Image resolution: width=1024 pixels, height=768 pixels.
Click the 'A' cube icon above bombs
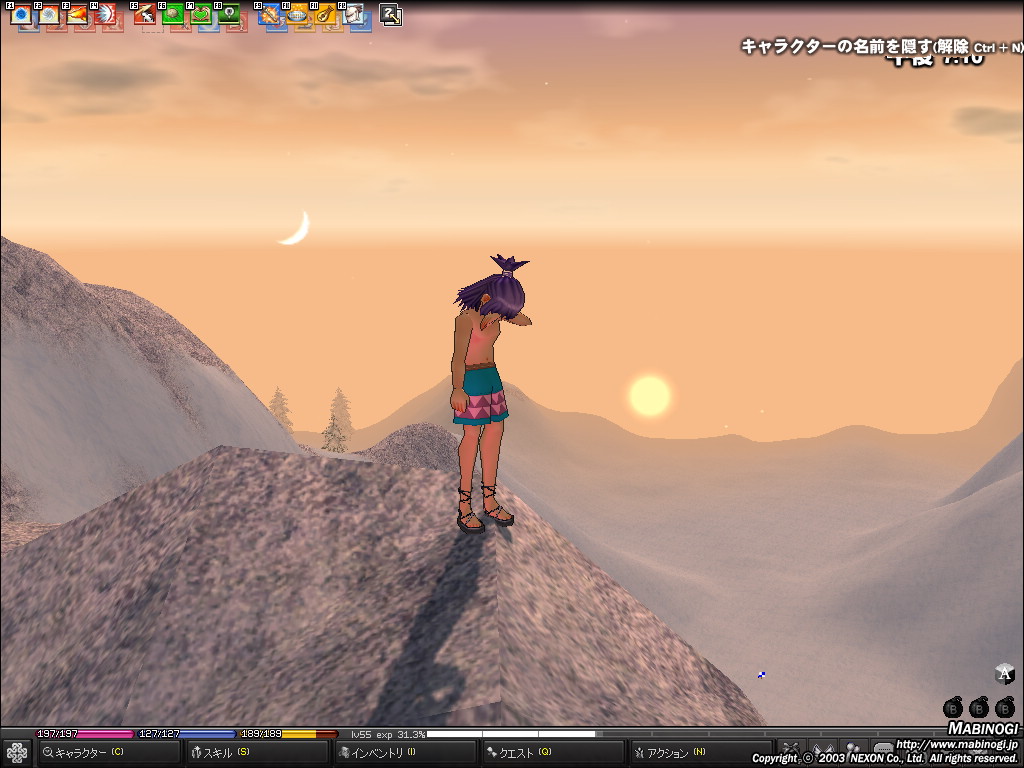point(1004,673)
